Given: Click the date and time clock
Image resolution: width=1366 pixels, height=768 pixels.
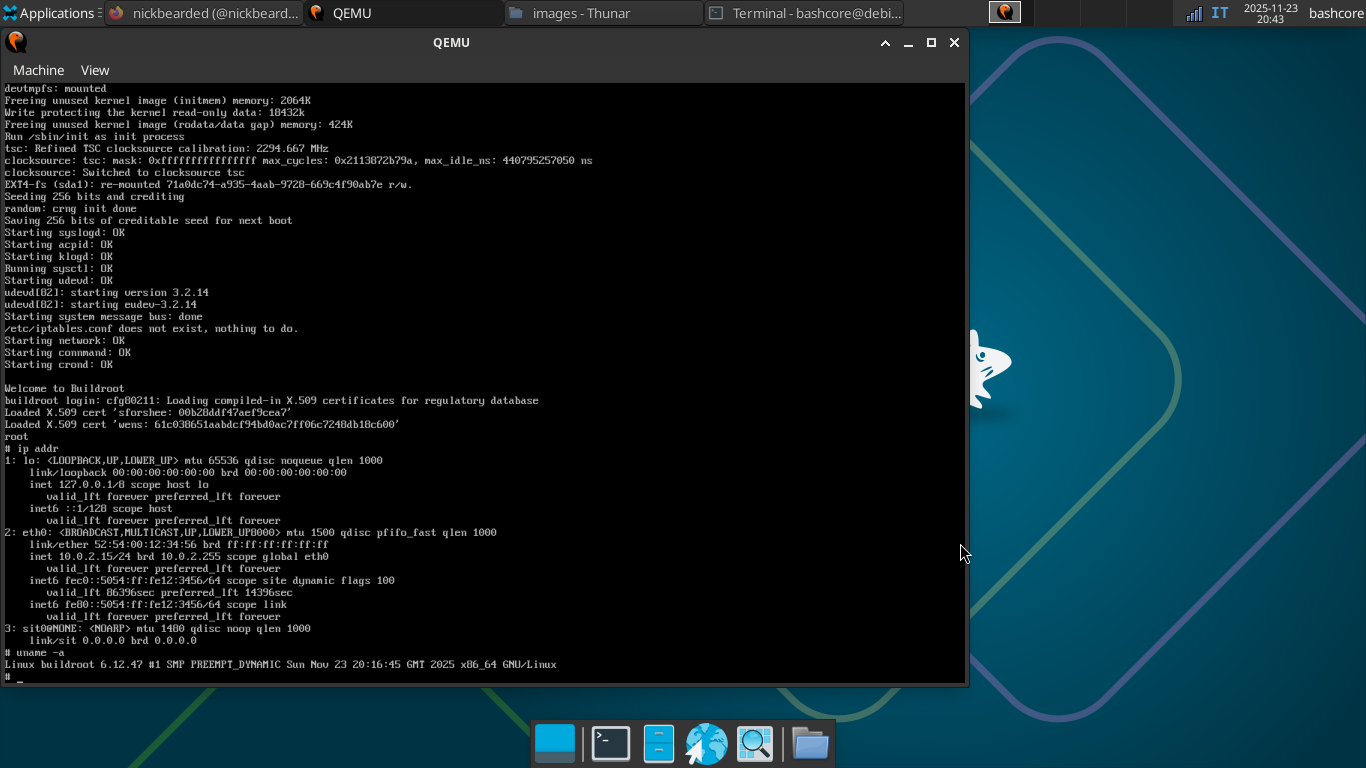Looking at the screenshot, I should point(1270,13).
